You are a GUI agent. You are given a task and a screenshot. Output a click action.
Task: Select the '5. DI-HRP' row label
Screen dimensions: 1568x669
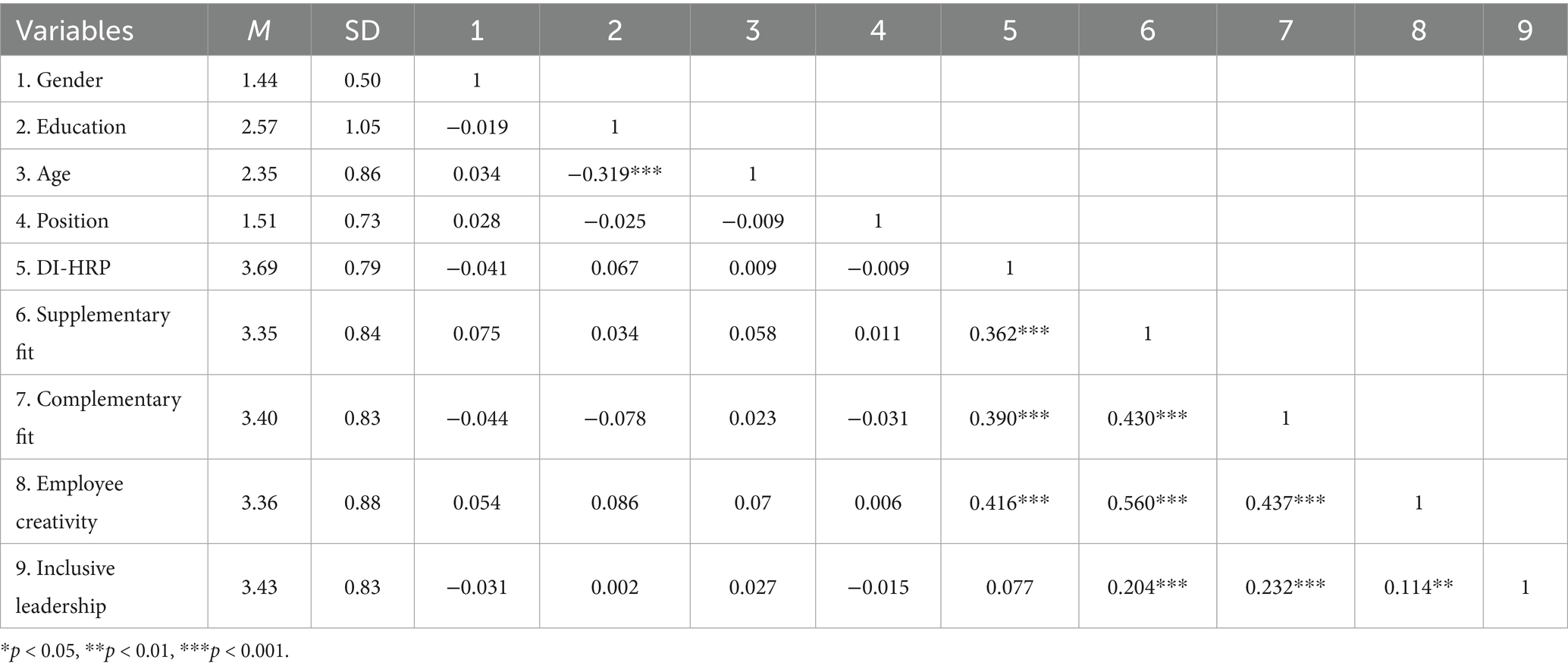63,268
